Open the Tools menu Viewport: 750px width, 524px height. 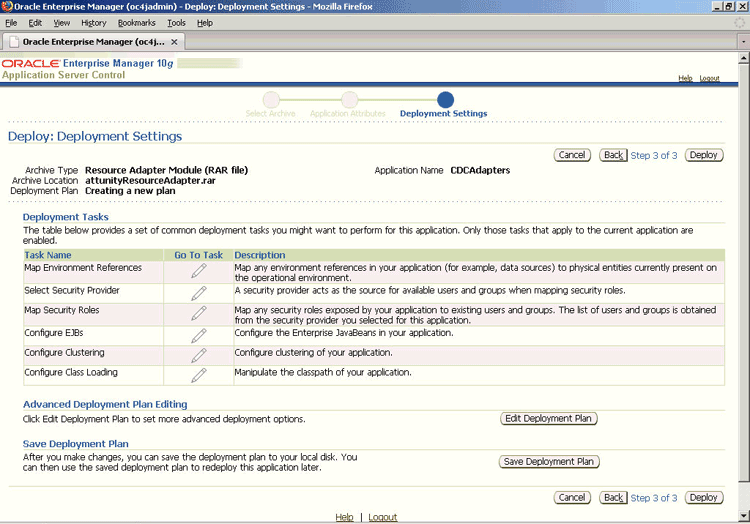click(176, 23)
